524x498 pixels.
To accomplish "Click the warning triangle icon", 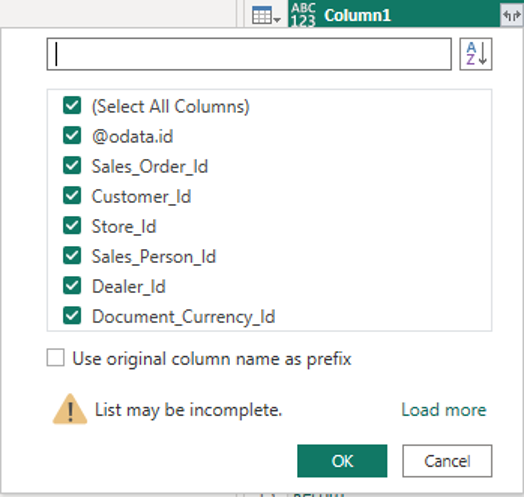I will pos(70,409).
